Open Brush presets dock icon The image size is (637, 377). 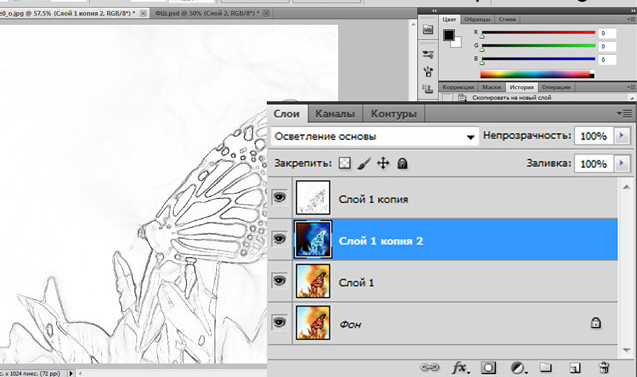click(428, 54)
